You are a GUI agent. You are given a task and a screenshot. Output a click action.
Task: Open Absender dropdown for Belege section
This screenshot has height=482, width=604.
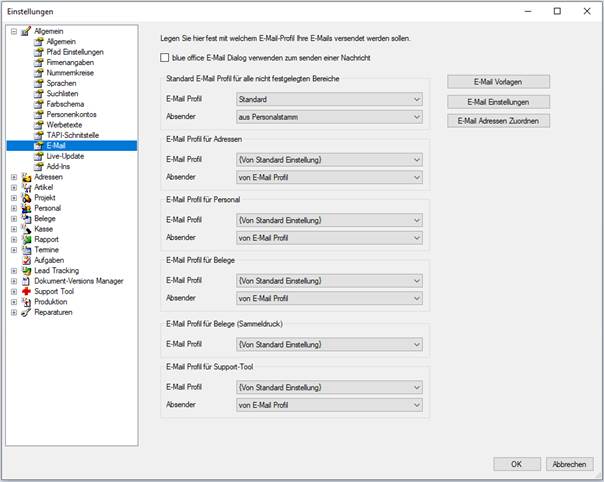(x=329, y=299)
